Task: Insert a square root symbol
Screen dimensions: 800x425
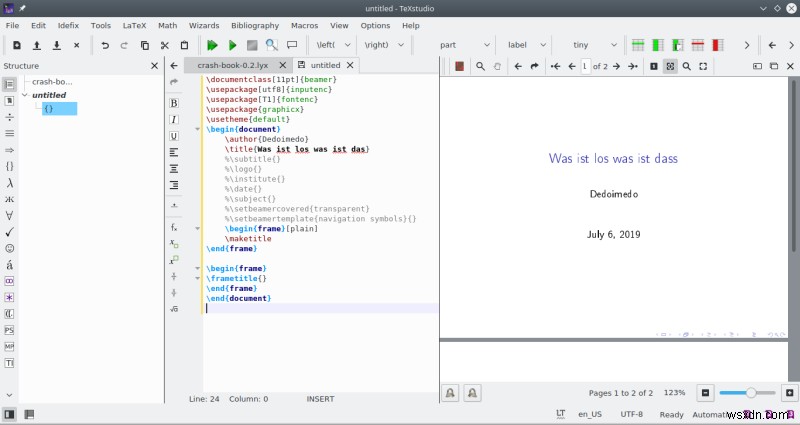Action: 174,309
